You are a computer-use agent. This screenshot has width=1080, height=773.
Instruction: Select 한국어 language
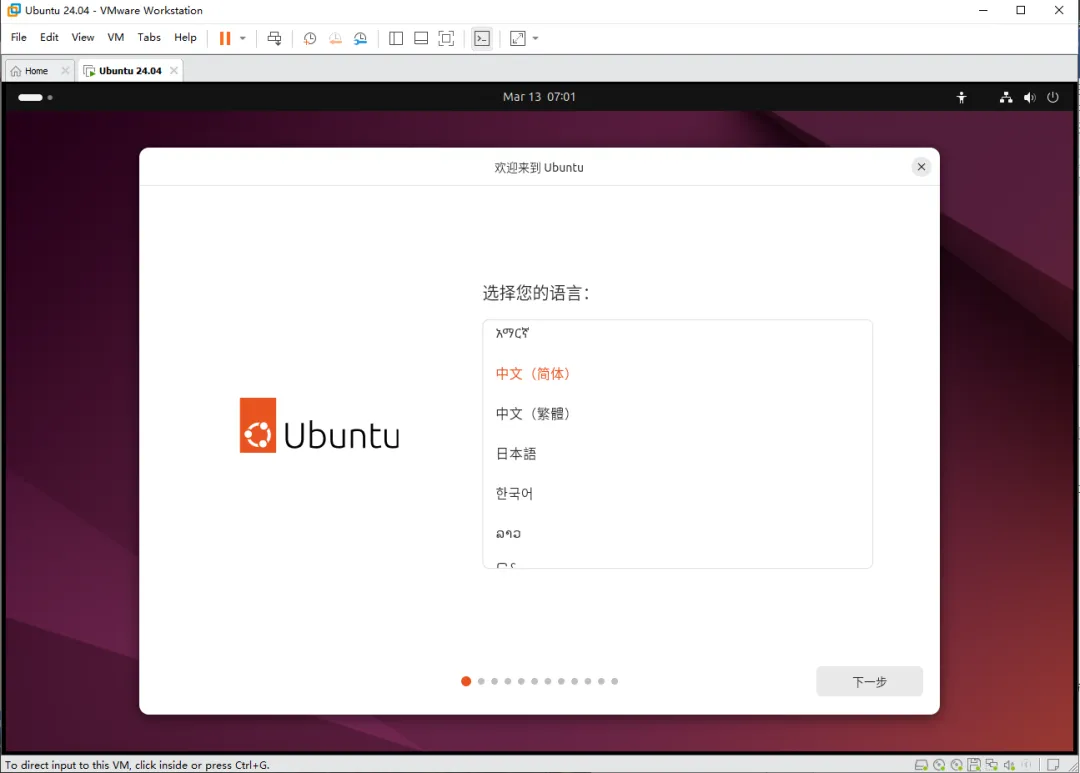(678, 493)
